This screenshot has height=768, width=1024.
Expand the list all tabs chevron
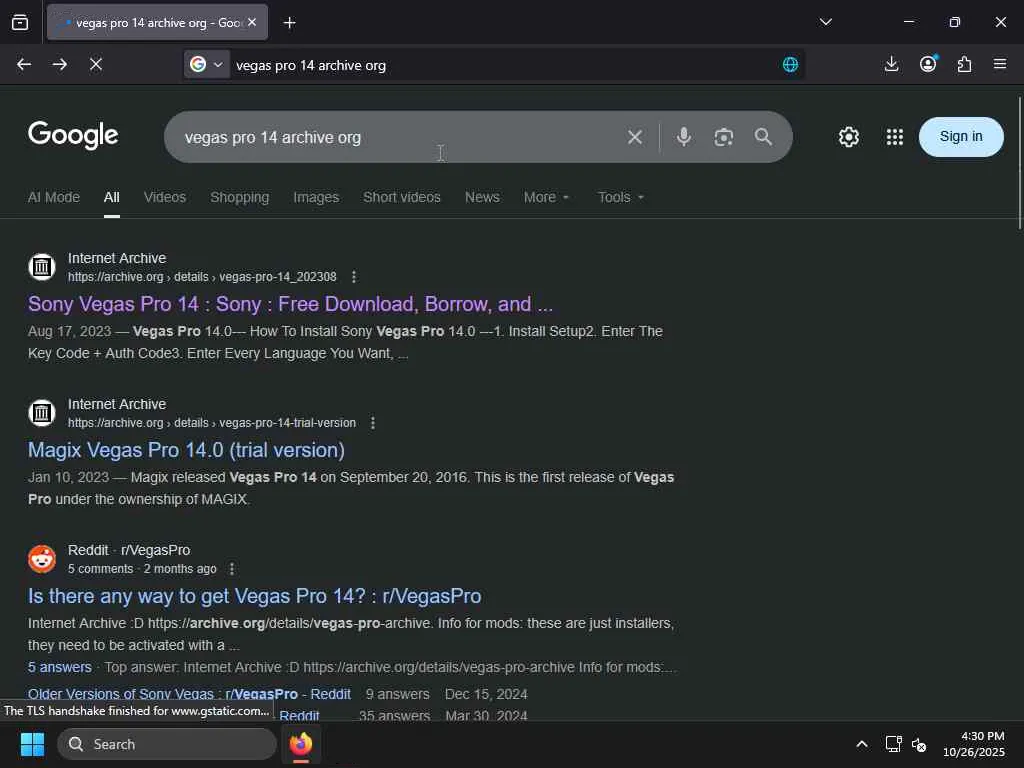[x=825, y=22]
